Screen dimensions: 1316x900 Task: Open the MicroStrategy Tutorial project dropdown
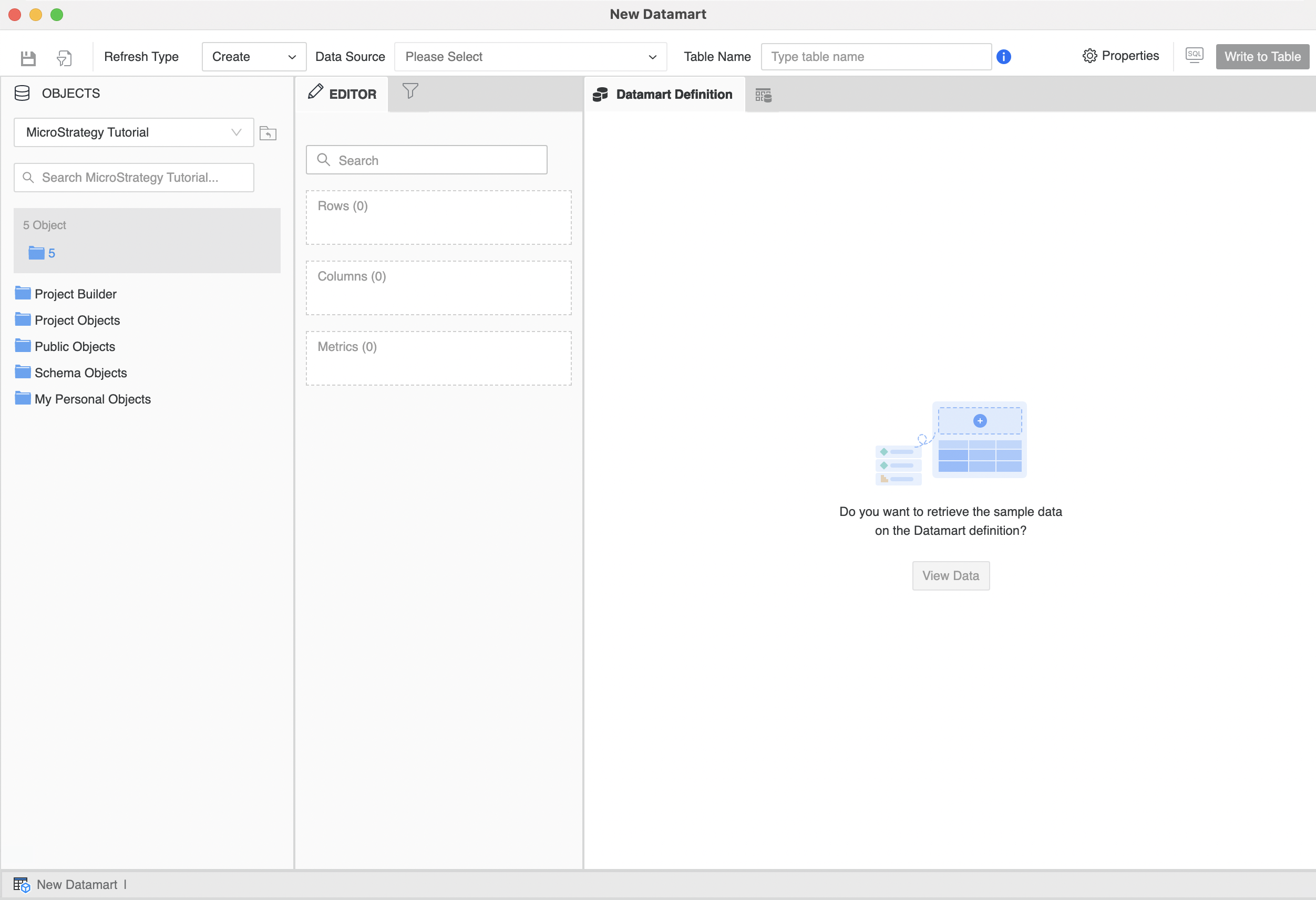pyautogui.click(x=133, y=132)
